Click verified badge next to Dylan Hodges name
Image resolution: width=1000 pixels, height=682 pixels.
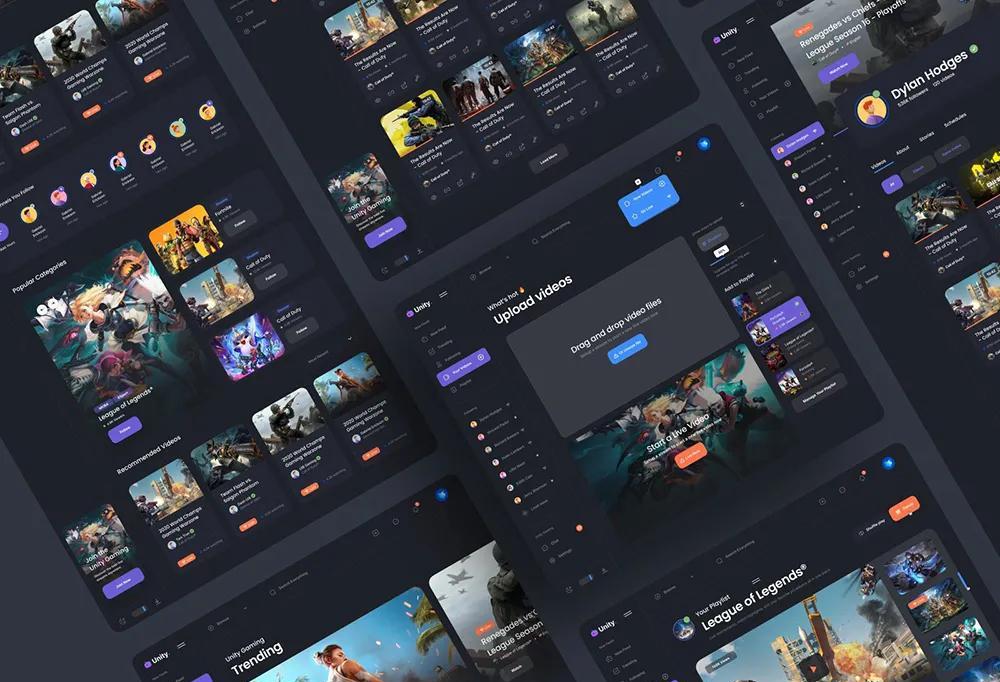pyautogui.click(x=973, y=49)
